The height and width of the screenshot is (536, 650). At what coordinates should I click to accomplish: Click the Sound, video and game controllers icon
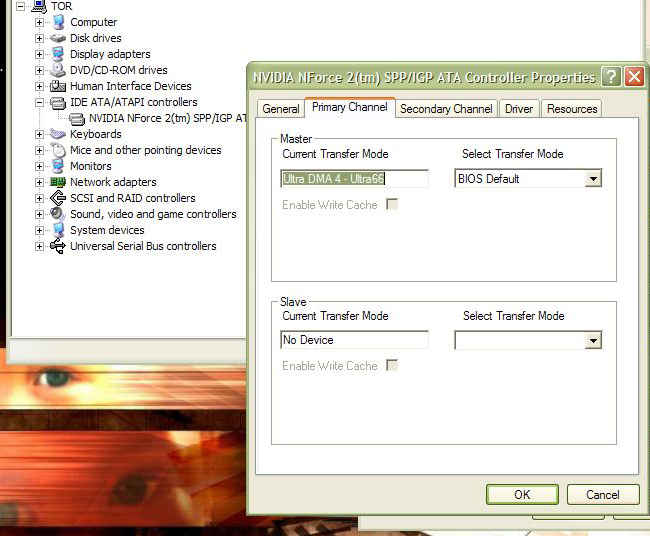(x=58, y=214)
